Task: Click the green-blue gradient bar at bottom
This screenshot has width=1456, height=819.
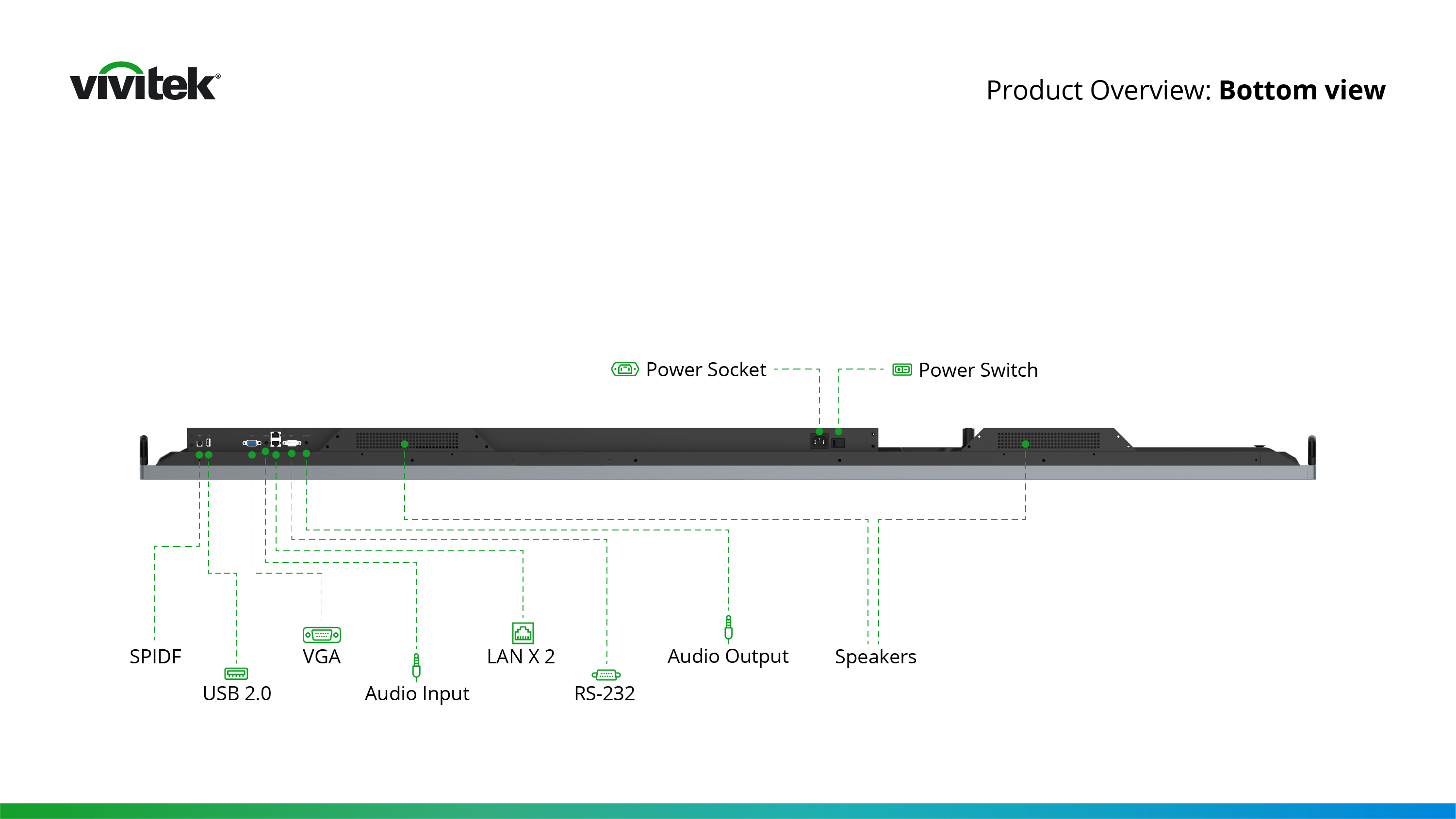Action: coord(728,811)
